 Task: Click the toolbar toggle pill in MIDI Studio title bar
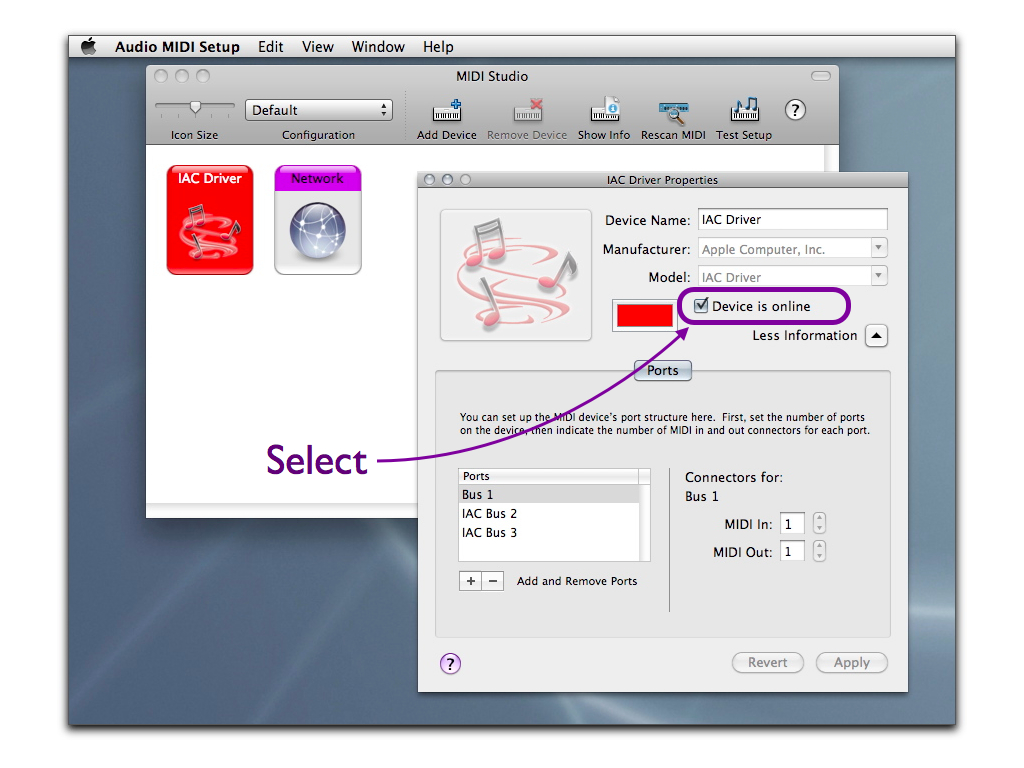[820, 76]
